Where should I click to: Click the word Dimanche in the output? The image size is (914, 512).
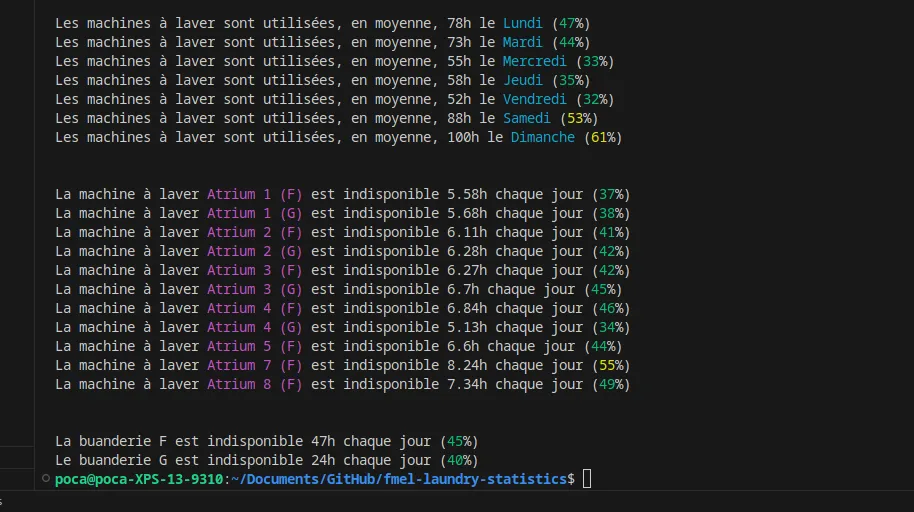coord(543,137)
